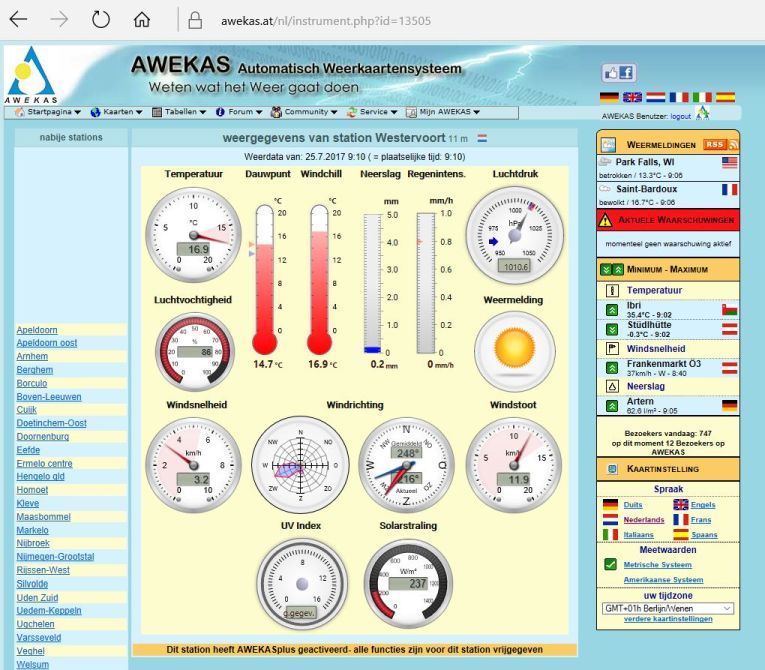The image size is (765, 670).
Task: Open the Kleve station link
Action: pos(28,503)
